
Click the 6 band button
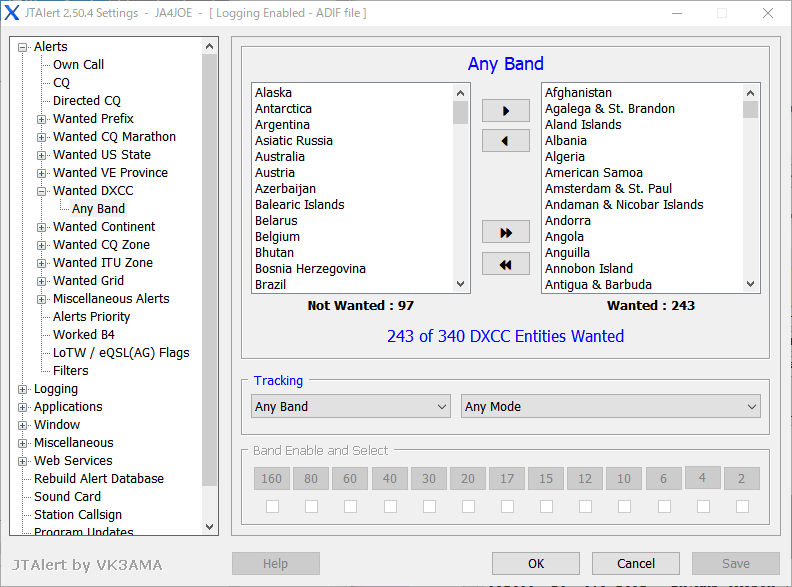663,478
